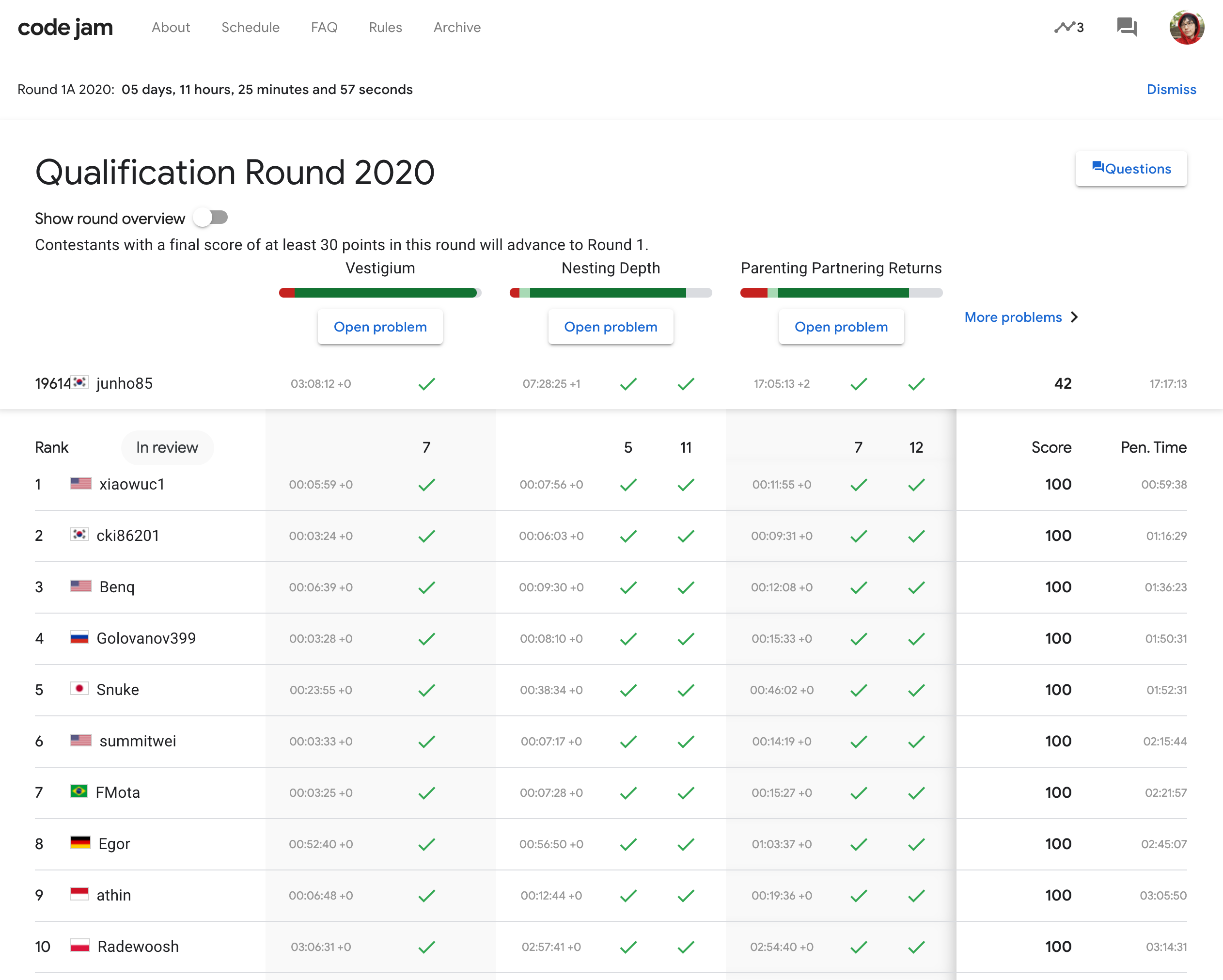Screen dimensions: 1223x980
Task: Expand More problems with the chevron arrow
Action: tap(1074, 317)
